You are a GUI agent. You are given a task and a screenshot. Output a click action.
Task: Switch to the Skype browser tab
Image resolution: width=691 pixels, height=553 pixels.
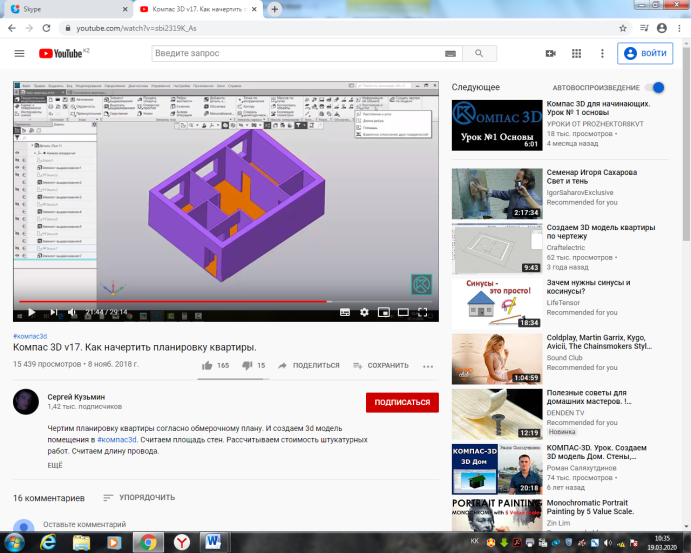click(x=66, y=9)
